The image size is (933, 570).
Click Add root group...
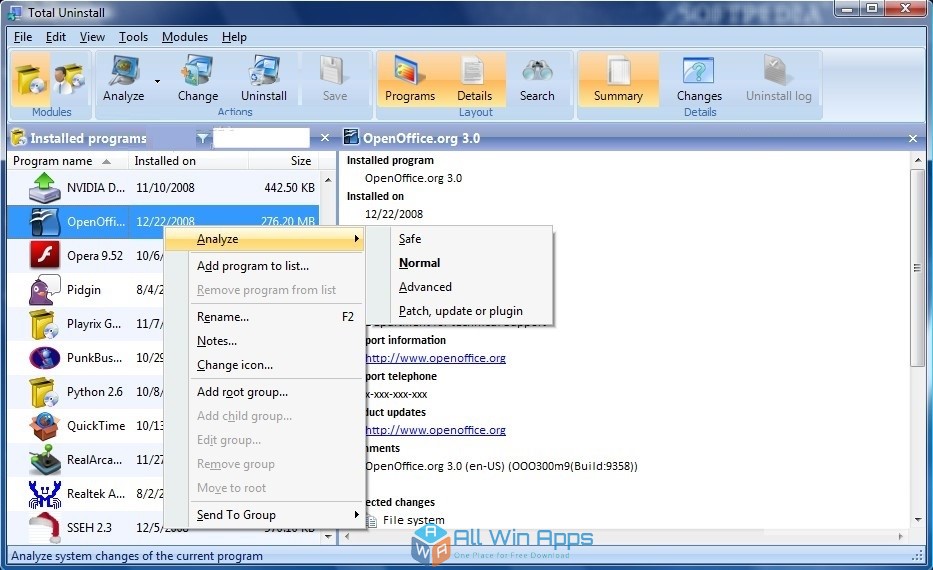264,392
